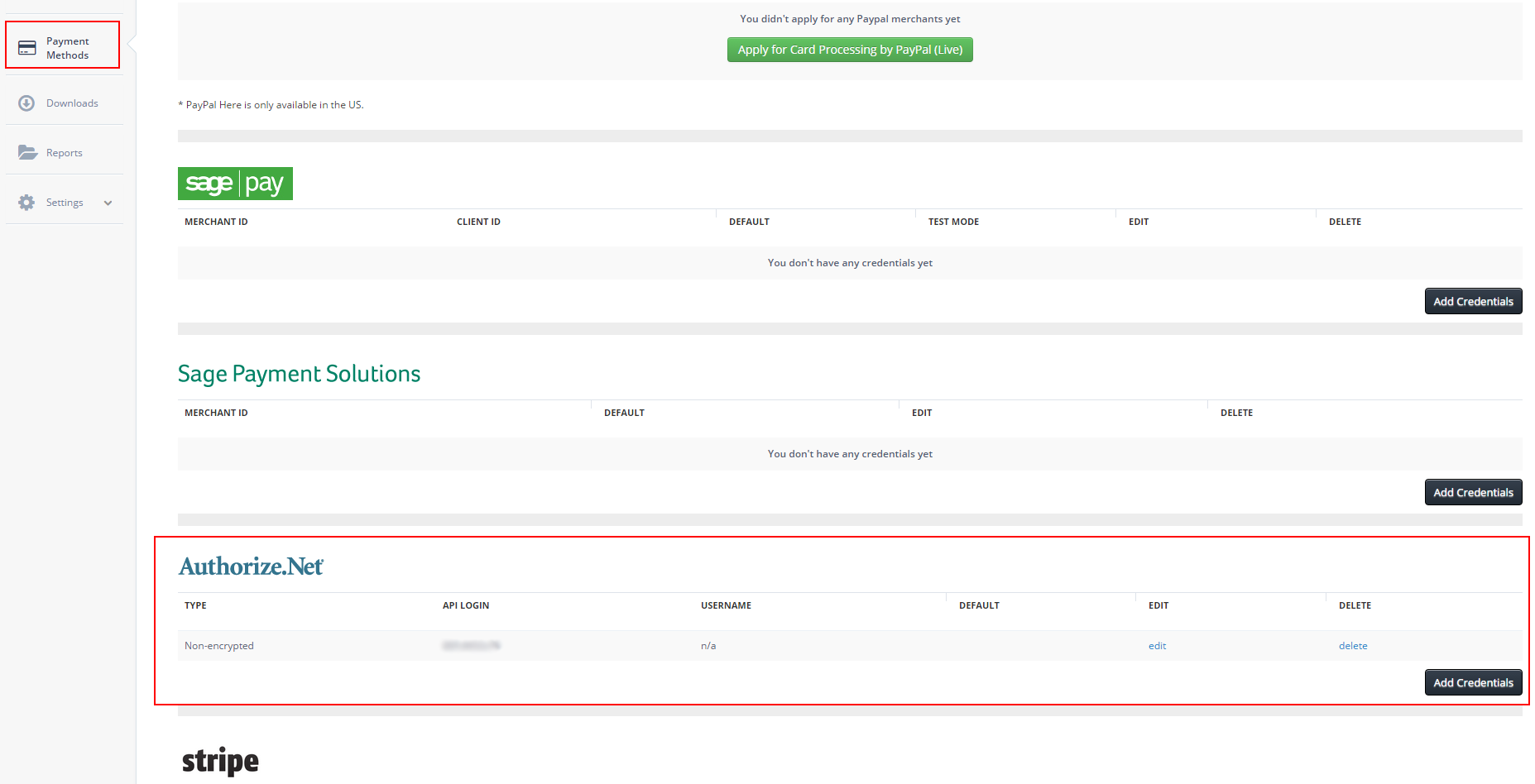Click 'PayPal Here is only available' note
Viewport: 1535px width, 784px height.
(271, 105)
